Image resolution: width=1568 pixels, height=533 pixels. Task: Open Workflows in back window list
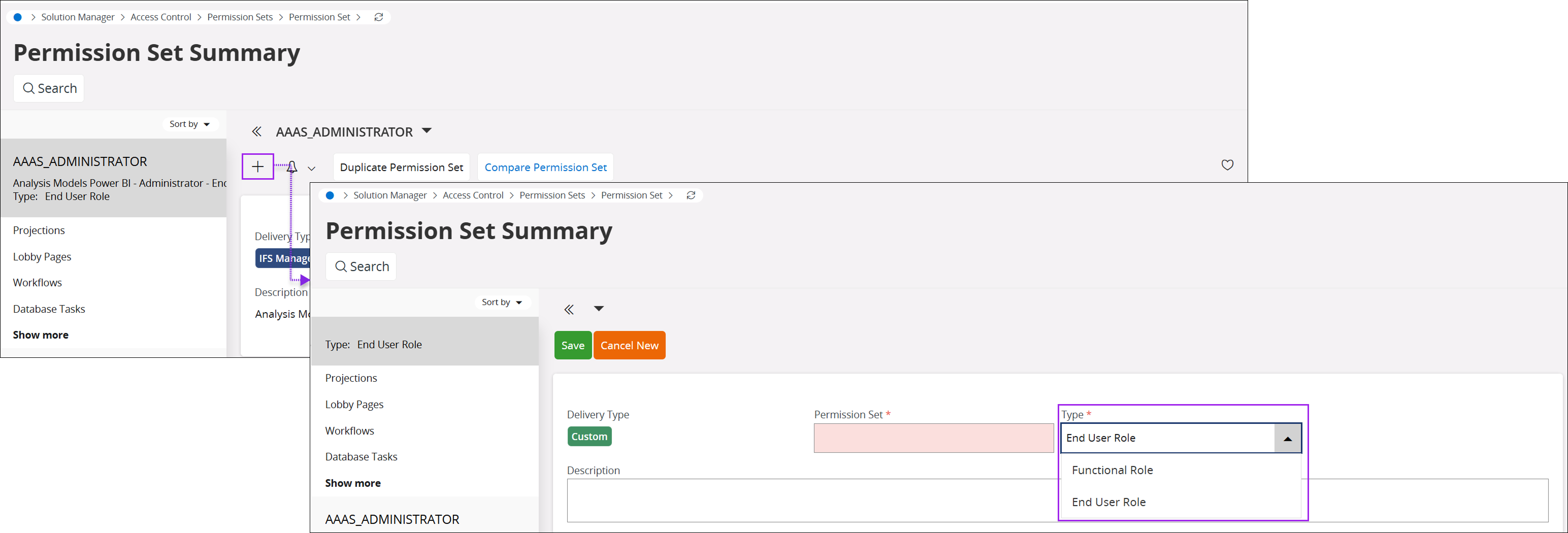(x=37, y=282)
